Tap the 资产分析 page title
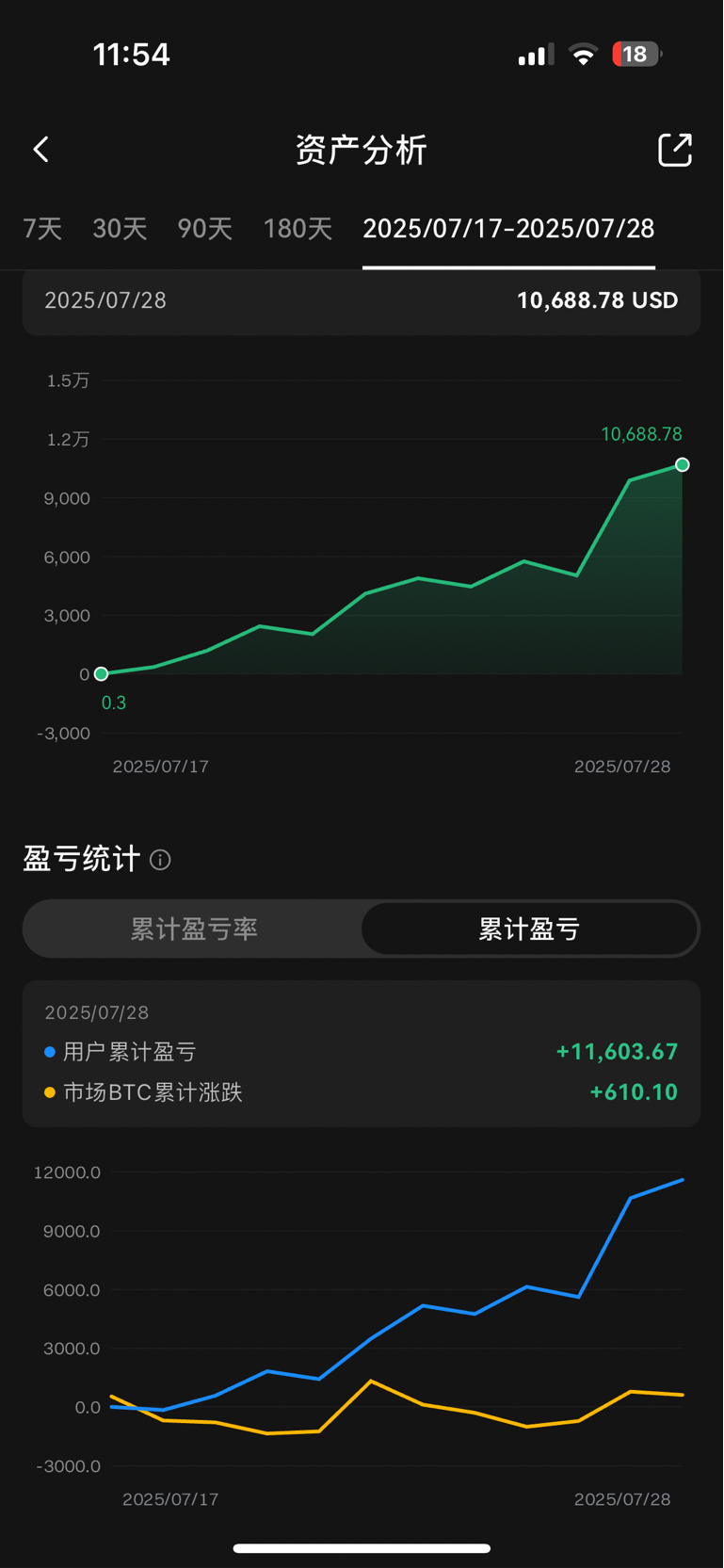Viewport: 724px width, 1568px height. (x=362, y=150)
